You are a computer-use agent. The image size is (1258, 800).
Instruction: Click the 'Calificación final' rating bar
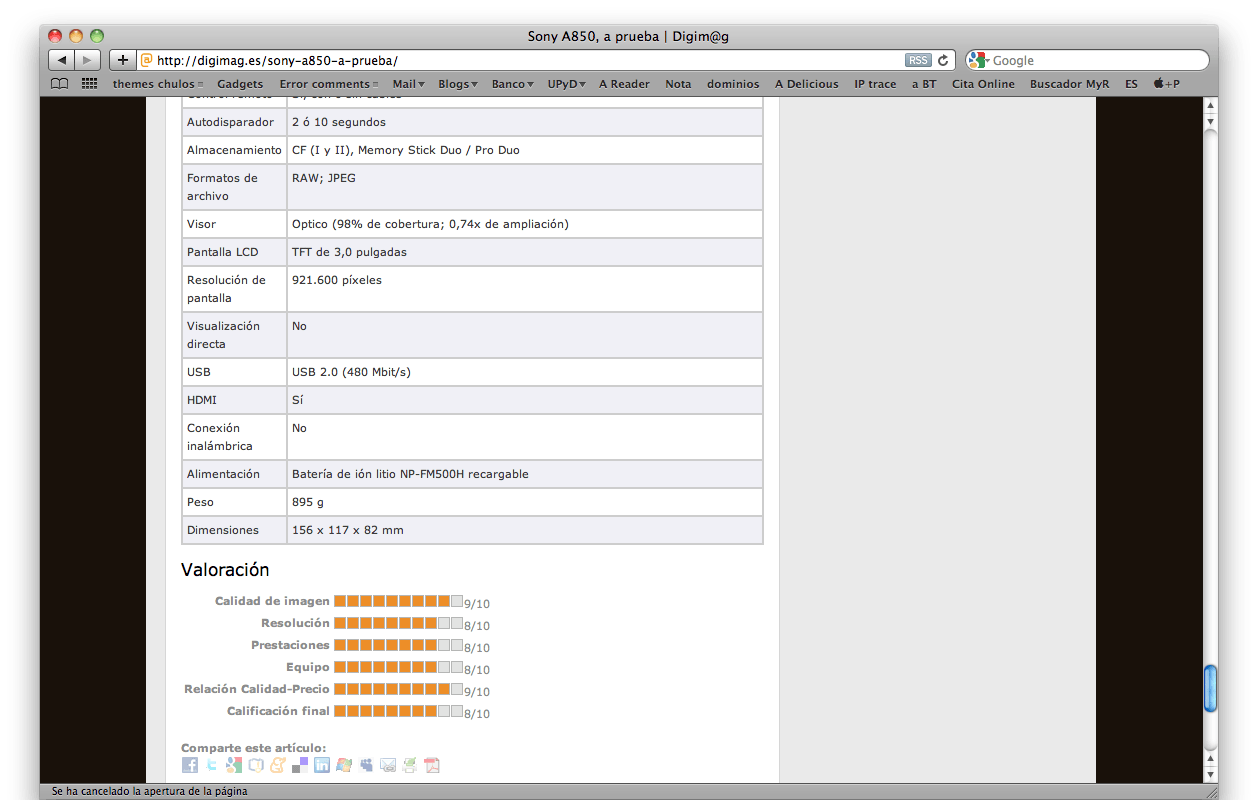pyautogui.click(x=398, y=711)
